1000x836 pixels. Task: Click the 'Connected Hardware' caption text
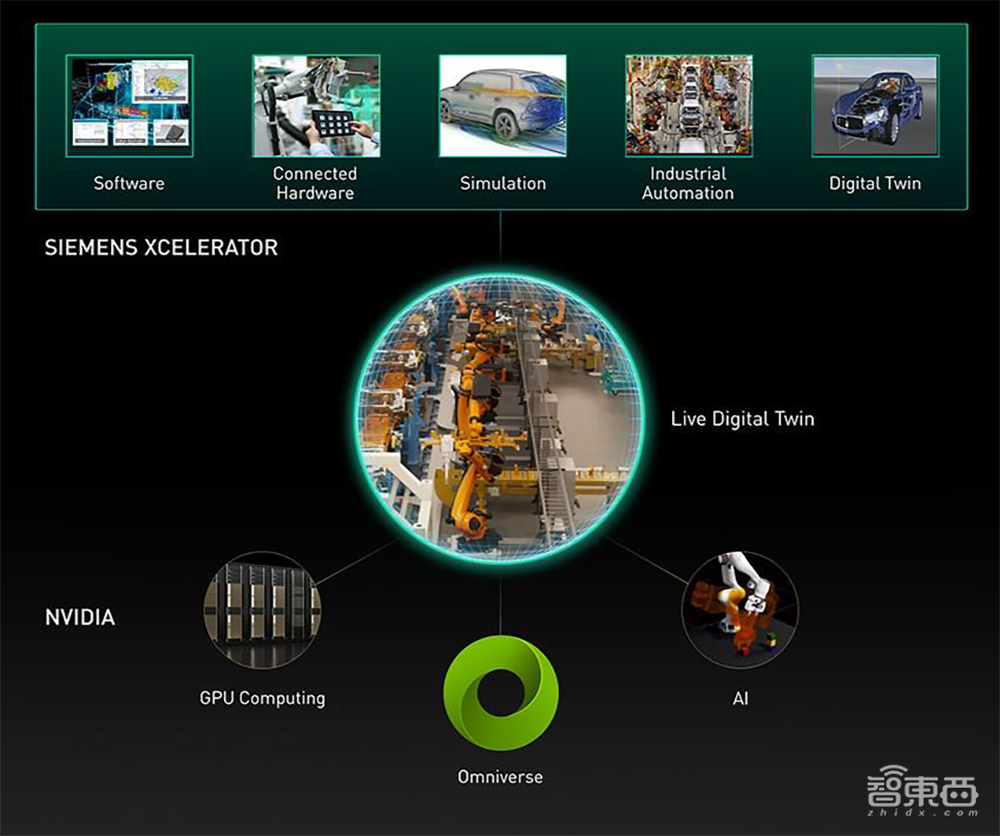pyautogui.click(x=315, y=183)
